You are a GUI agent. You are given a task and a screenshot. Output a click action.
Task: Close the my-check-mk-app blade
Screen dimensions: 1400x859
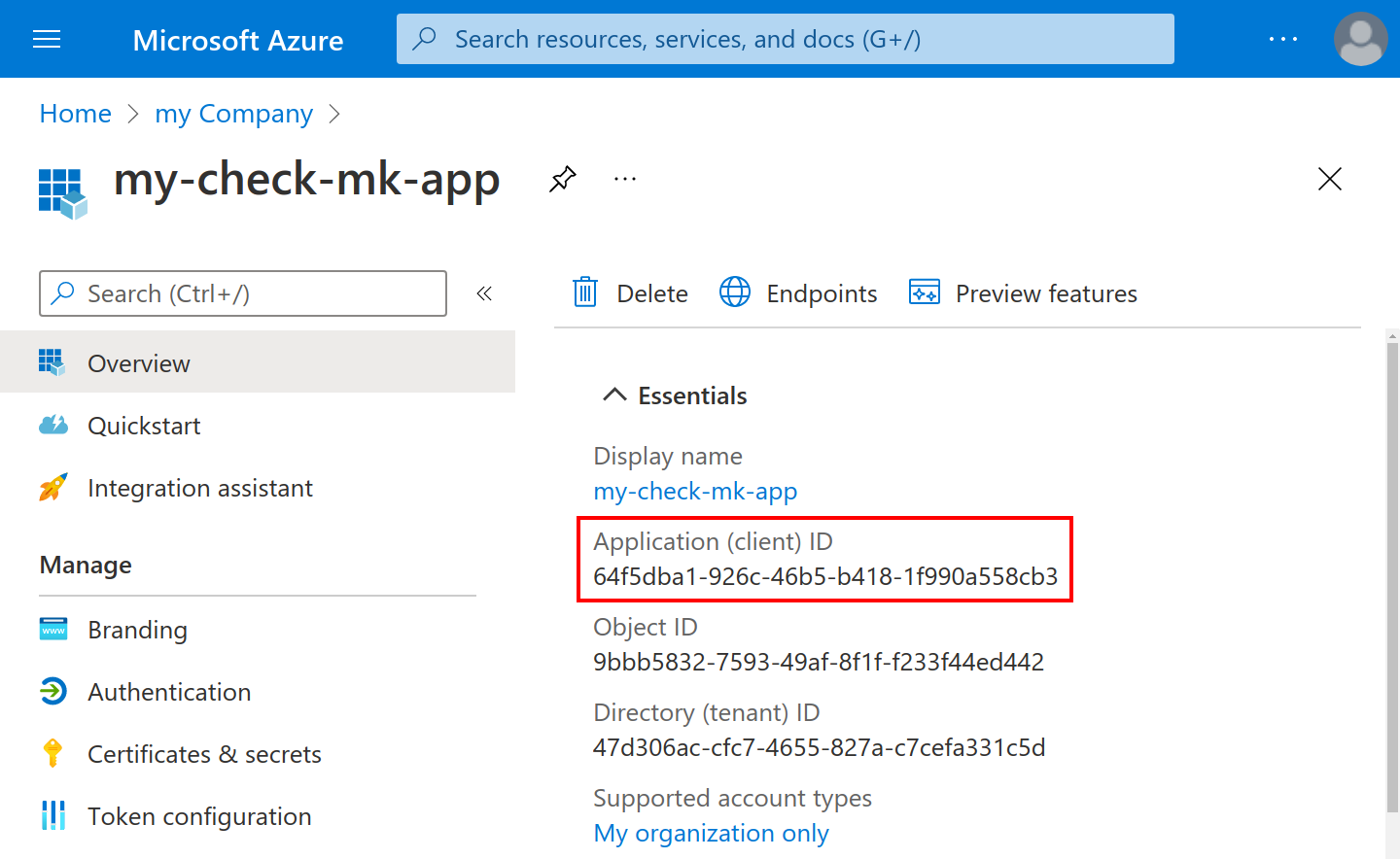pyautogui.click(x=1330, y=179)
